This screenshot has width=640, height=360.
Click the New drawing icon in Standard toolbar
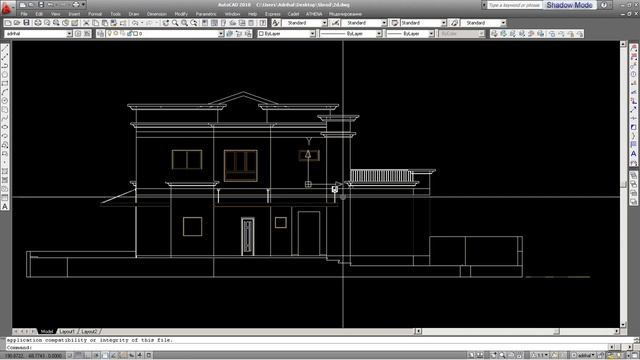pos(8,23)
